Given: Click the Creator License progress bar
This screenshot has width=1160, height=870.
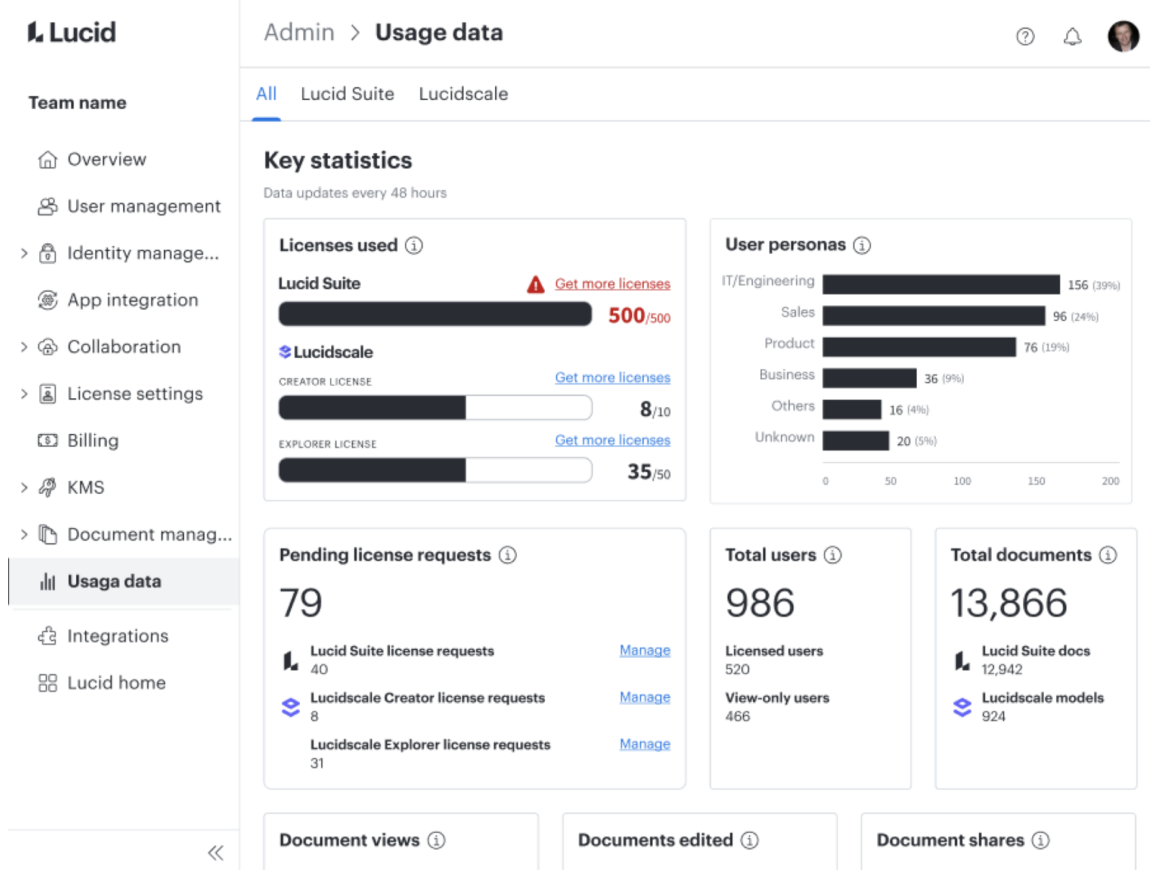Looking at the screenshot, I should pos(435,408).
